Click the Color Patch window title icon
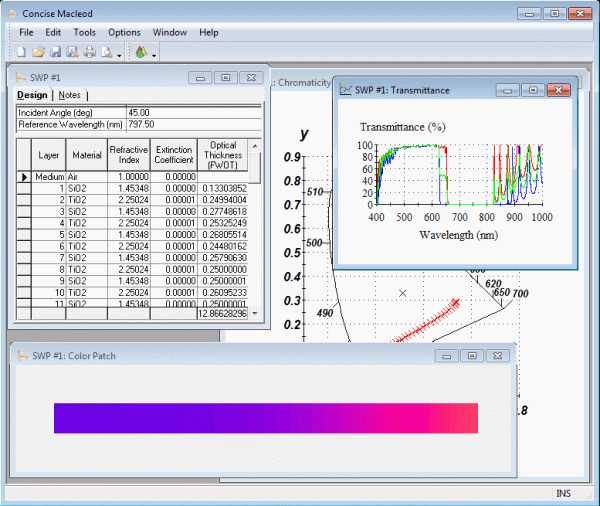Viewport: 600px width, 506px height. (22, 355)
